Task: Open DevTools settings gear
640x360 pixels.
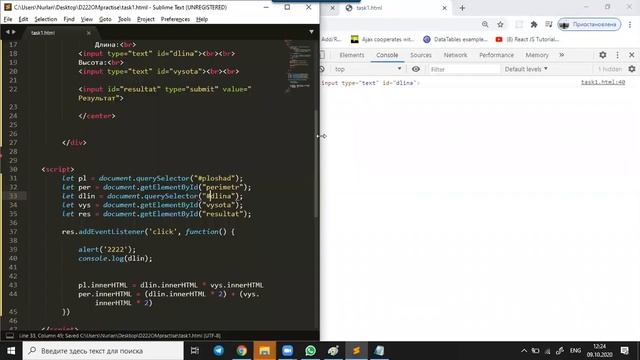Action: pos(602,55)
